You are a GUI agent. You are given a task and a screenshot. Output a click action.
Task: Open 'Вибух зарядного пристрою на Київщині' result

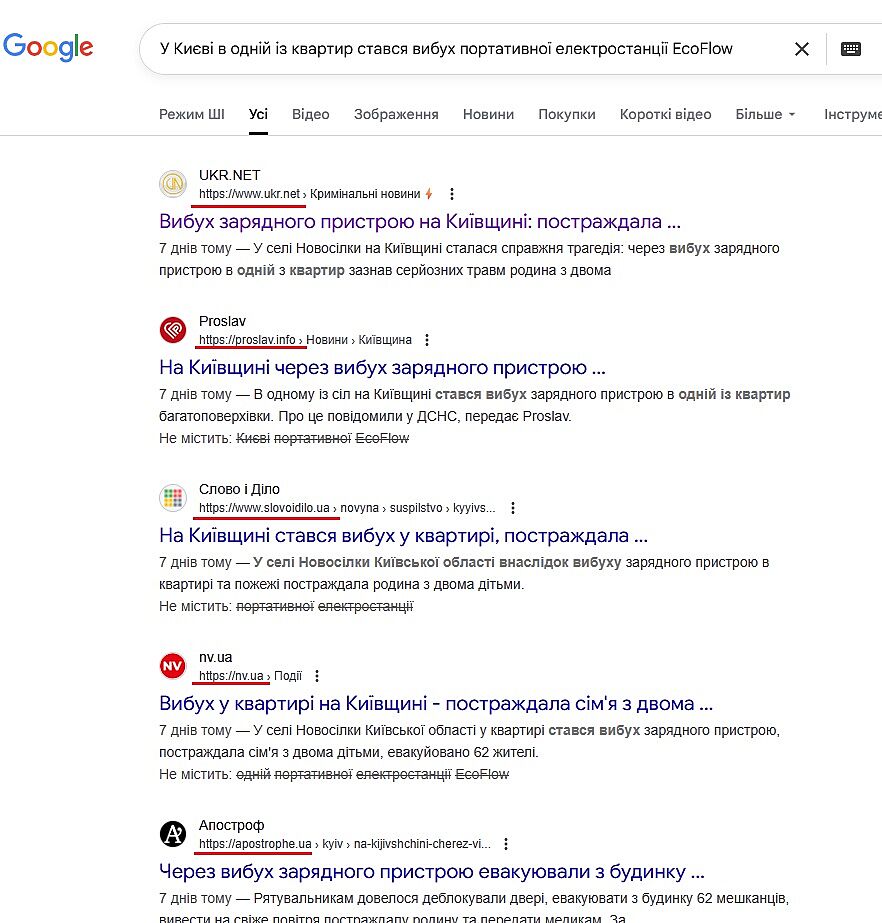(x=420, y=221)
